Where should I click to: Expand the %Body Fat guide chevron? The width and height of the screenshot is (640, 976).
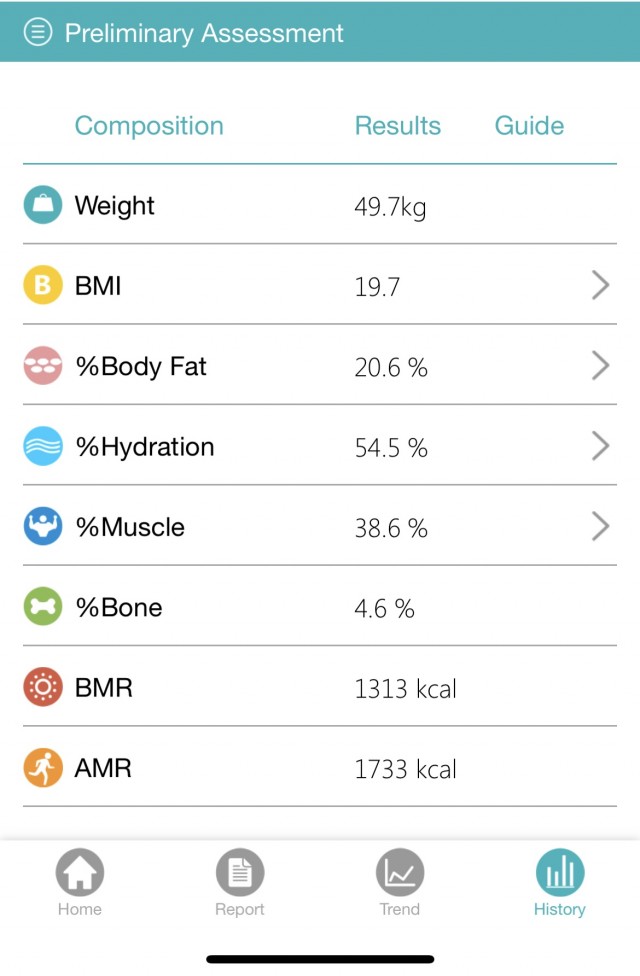[600, 365]
